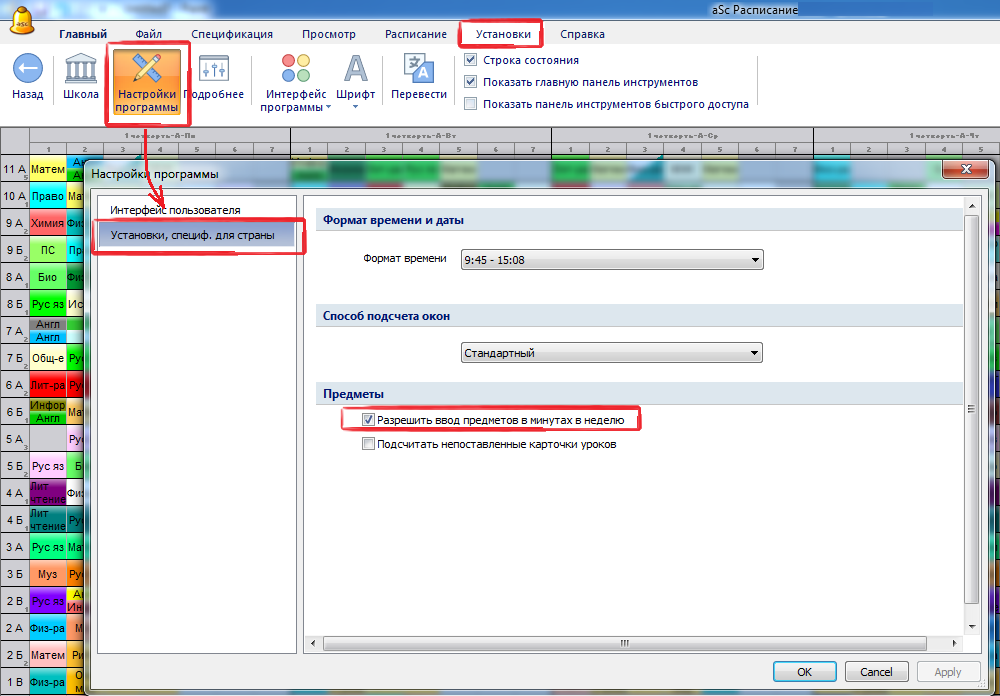Open the Подробнее sliders icon

pos(213,69)
